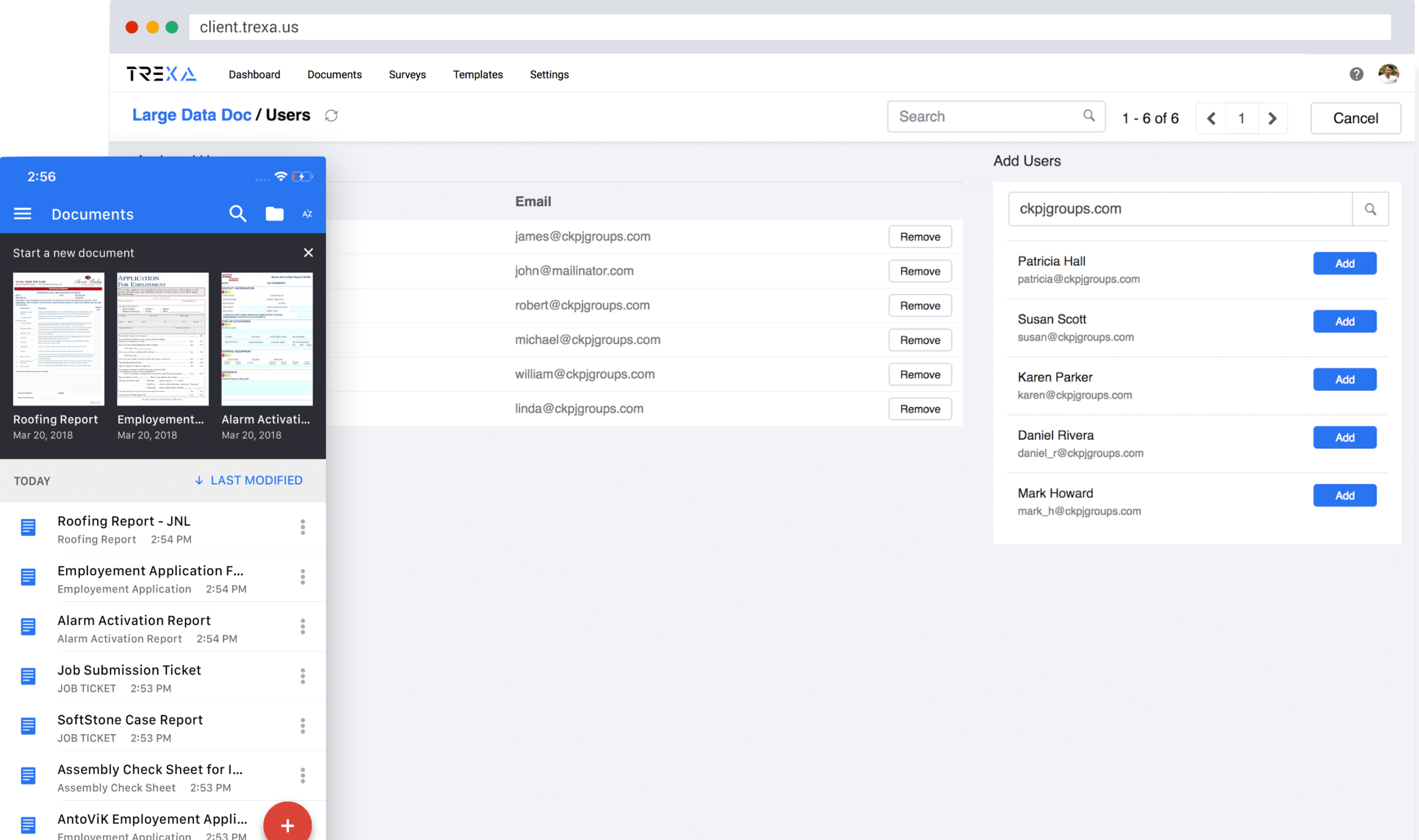
Task: Click Add button for Patricia Hall
Action: coord(1345,263)
